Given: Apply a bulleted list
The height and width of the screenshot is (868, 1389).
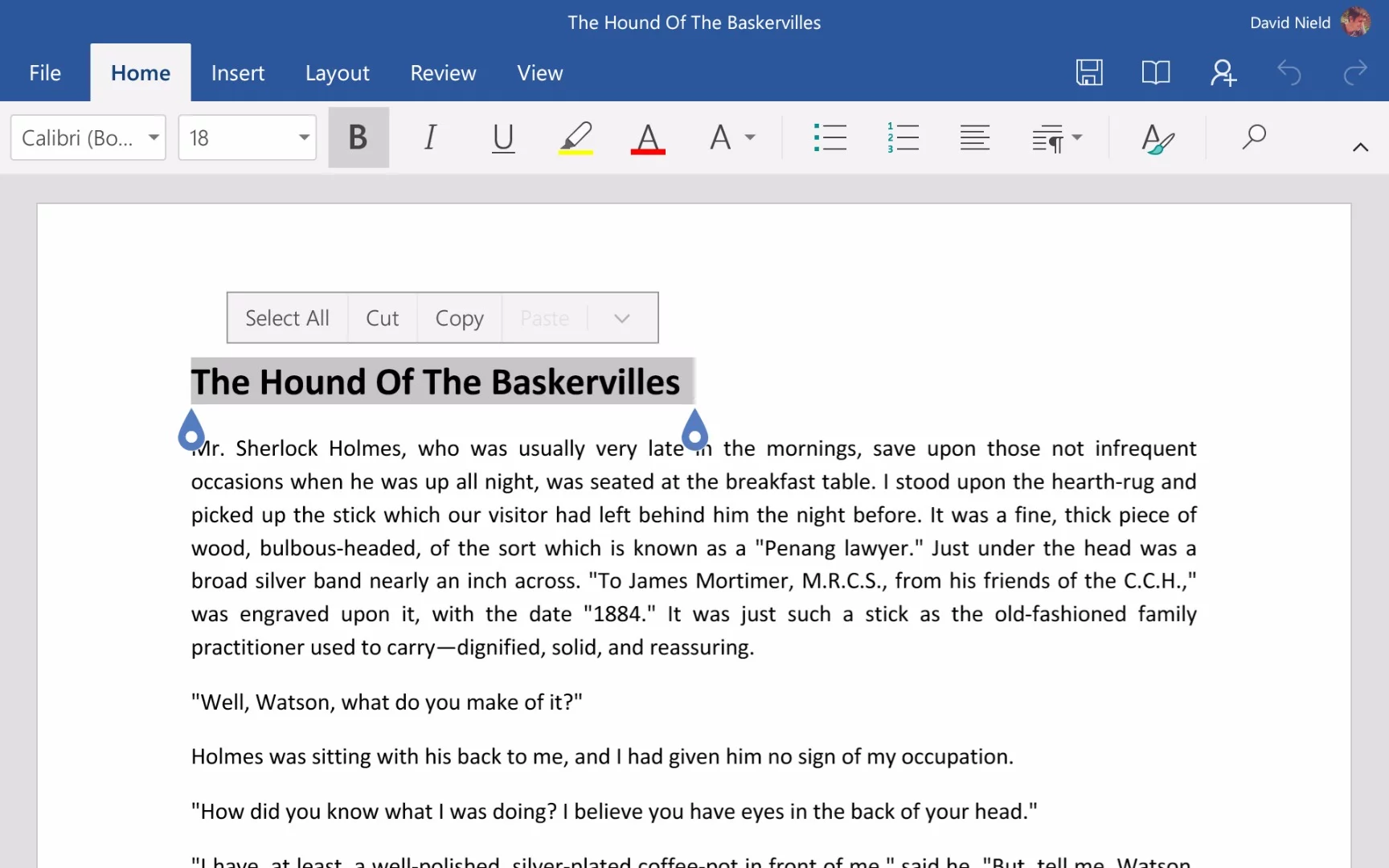Looking at the screenshot, I should click(x=830, y=137).
